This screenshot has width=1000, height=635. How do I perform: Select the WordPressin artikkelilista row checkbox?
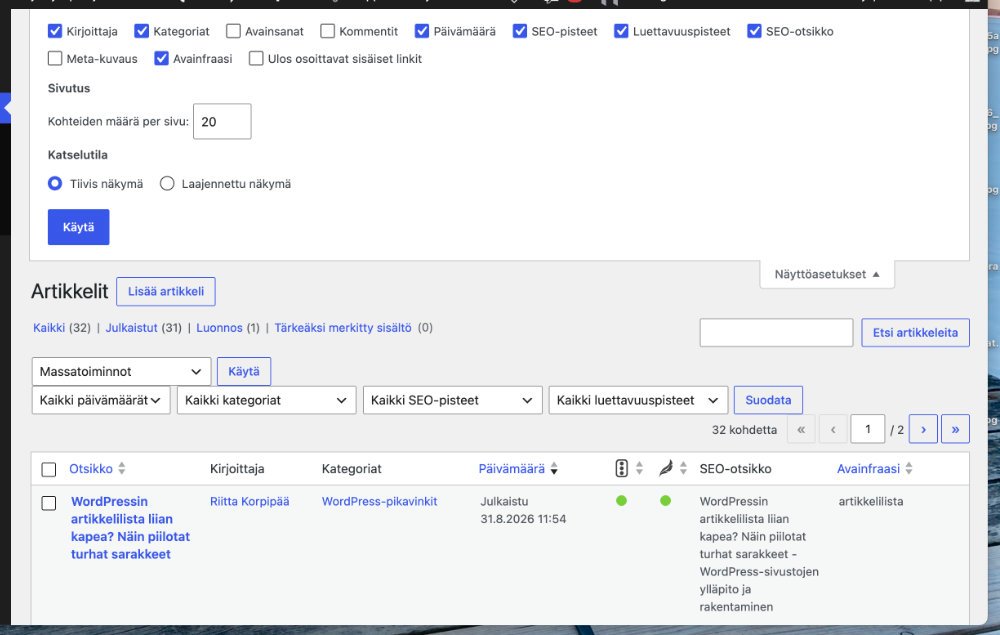coord(48,503)
